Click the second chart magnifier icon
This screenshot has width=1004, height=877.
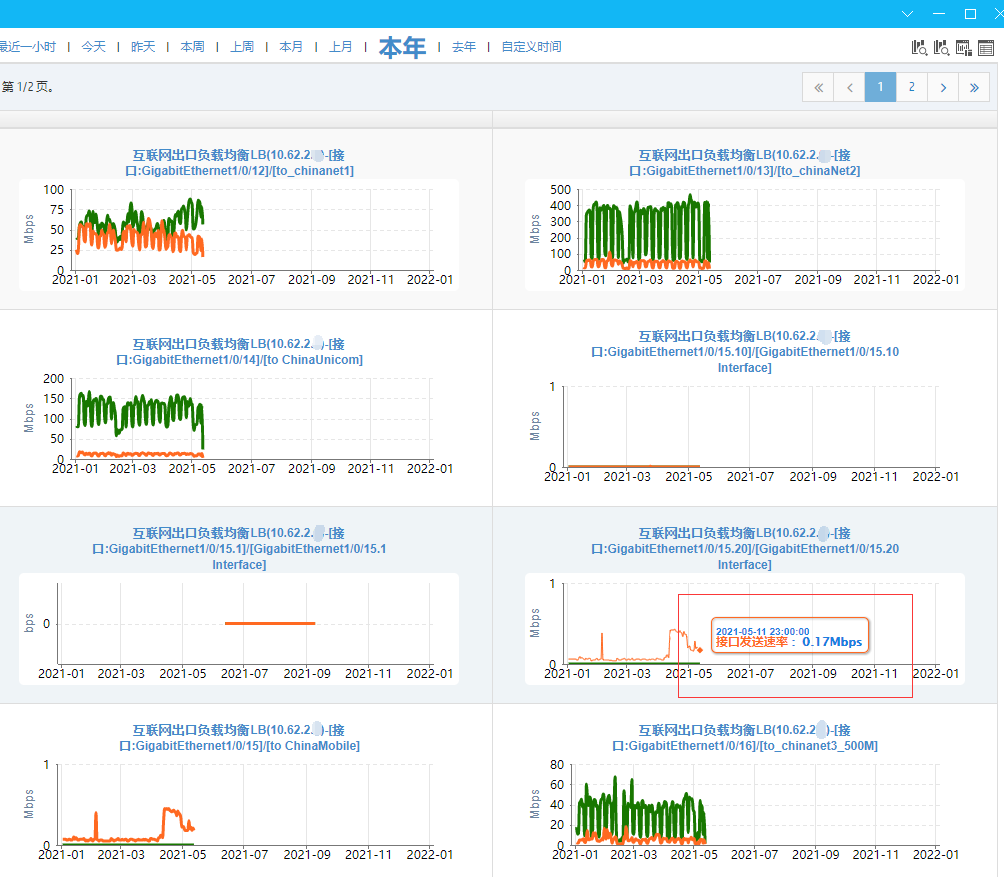click(x=941, y=47)
